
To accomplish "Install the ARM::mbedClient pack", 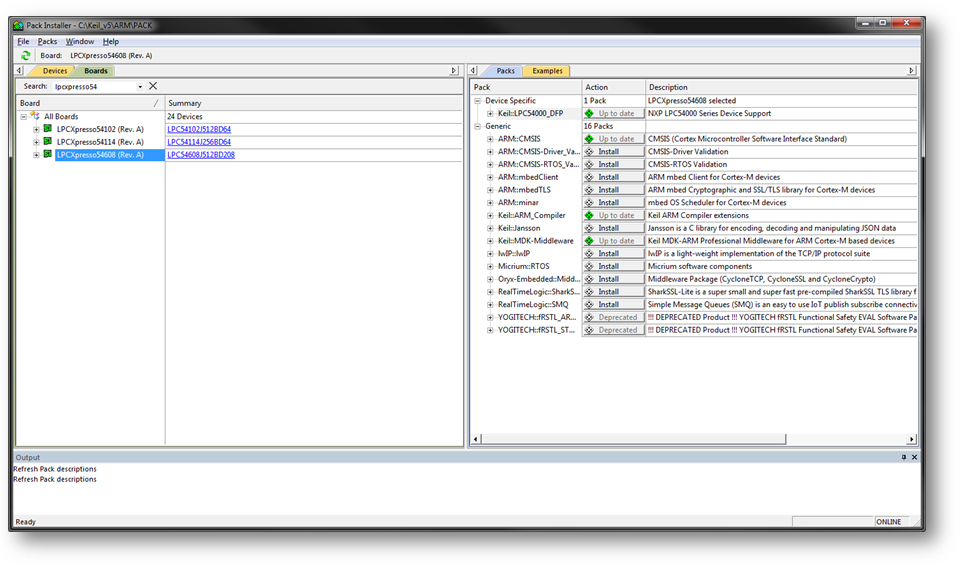I will (x=614, y=177).
